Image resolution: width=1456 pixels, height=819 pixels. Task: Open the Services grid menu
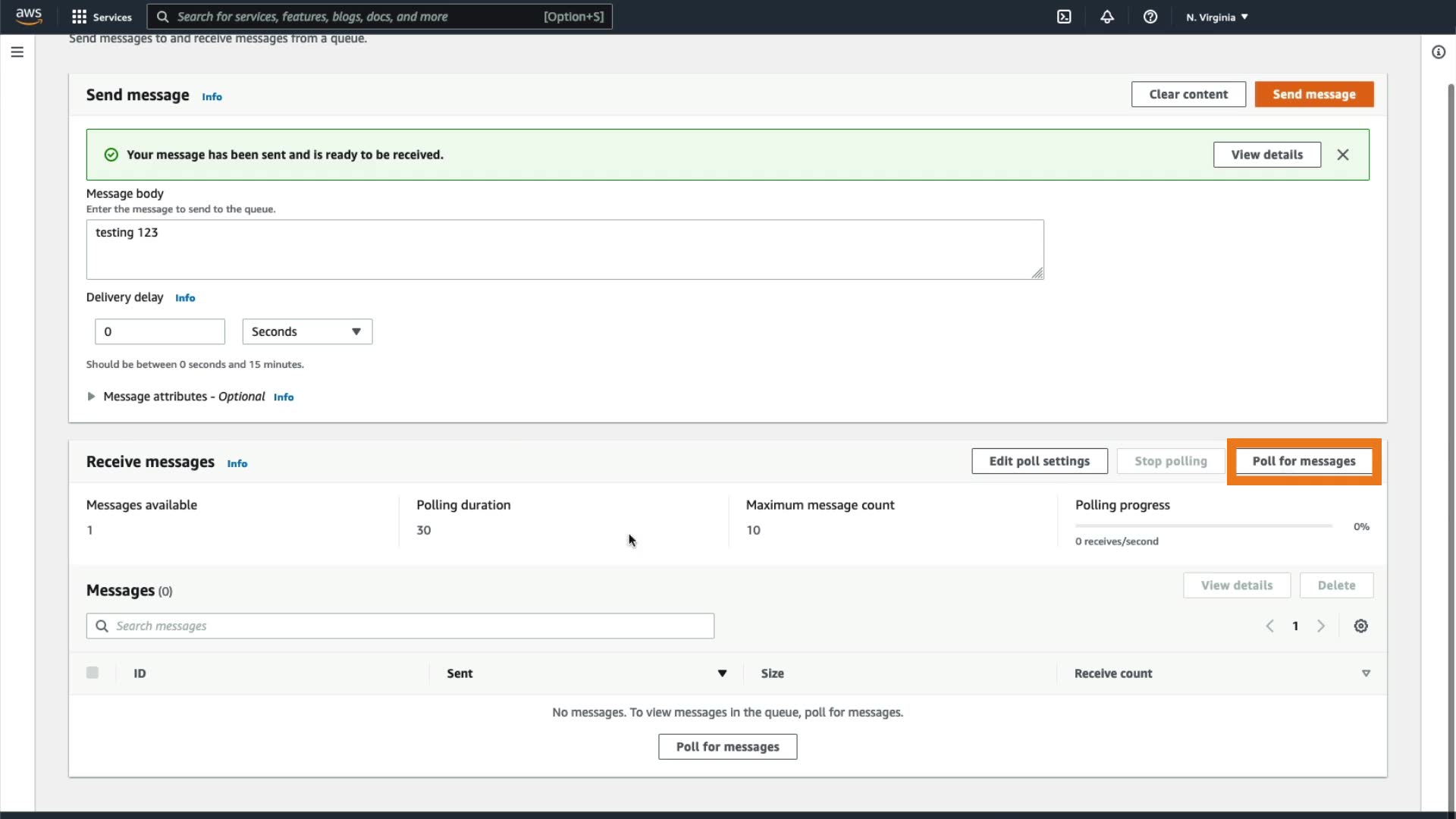tap(102, 17)
